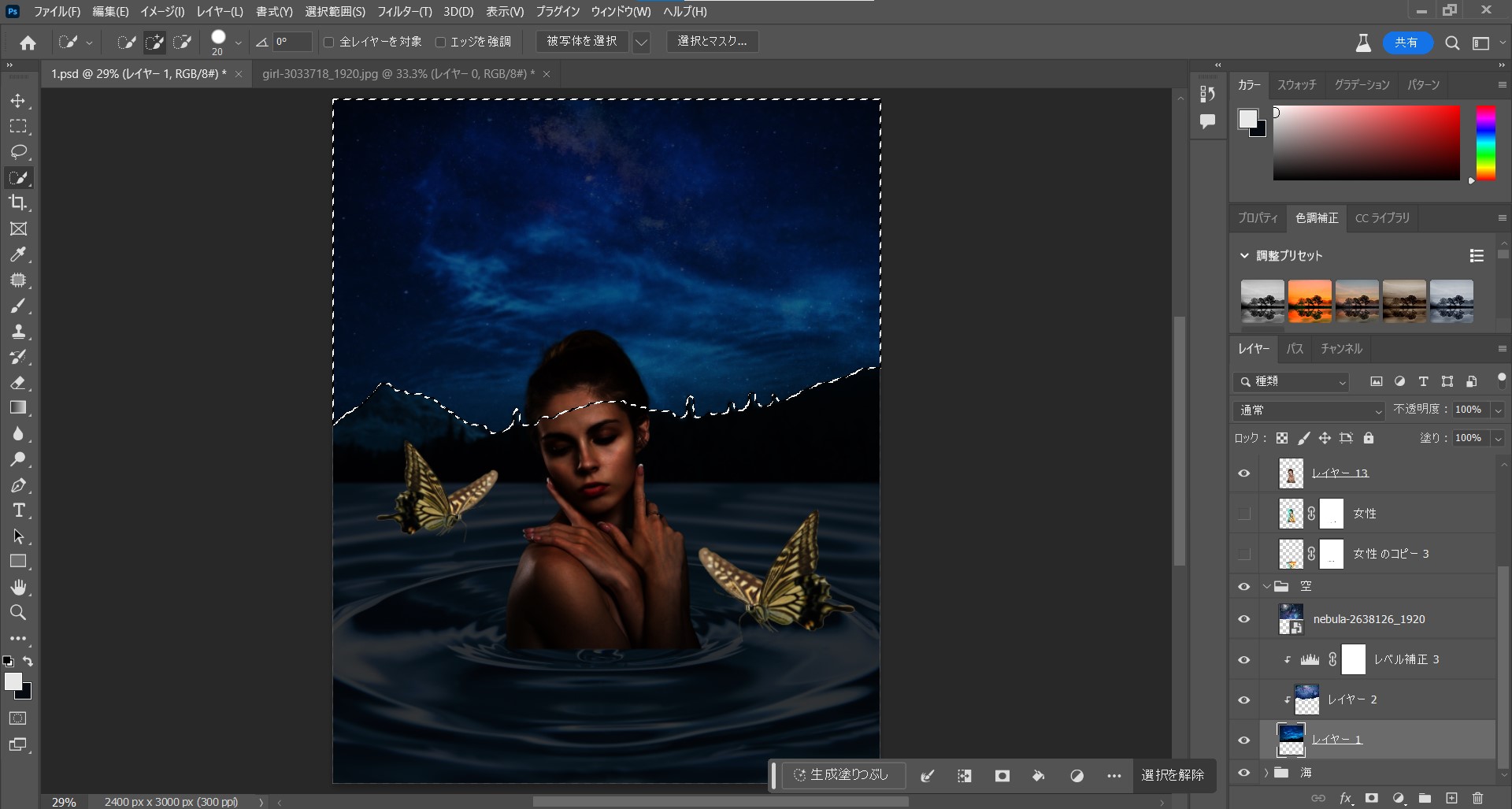Open the Search icon
Screen dimensions: 1512x809
(1452, 43)
